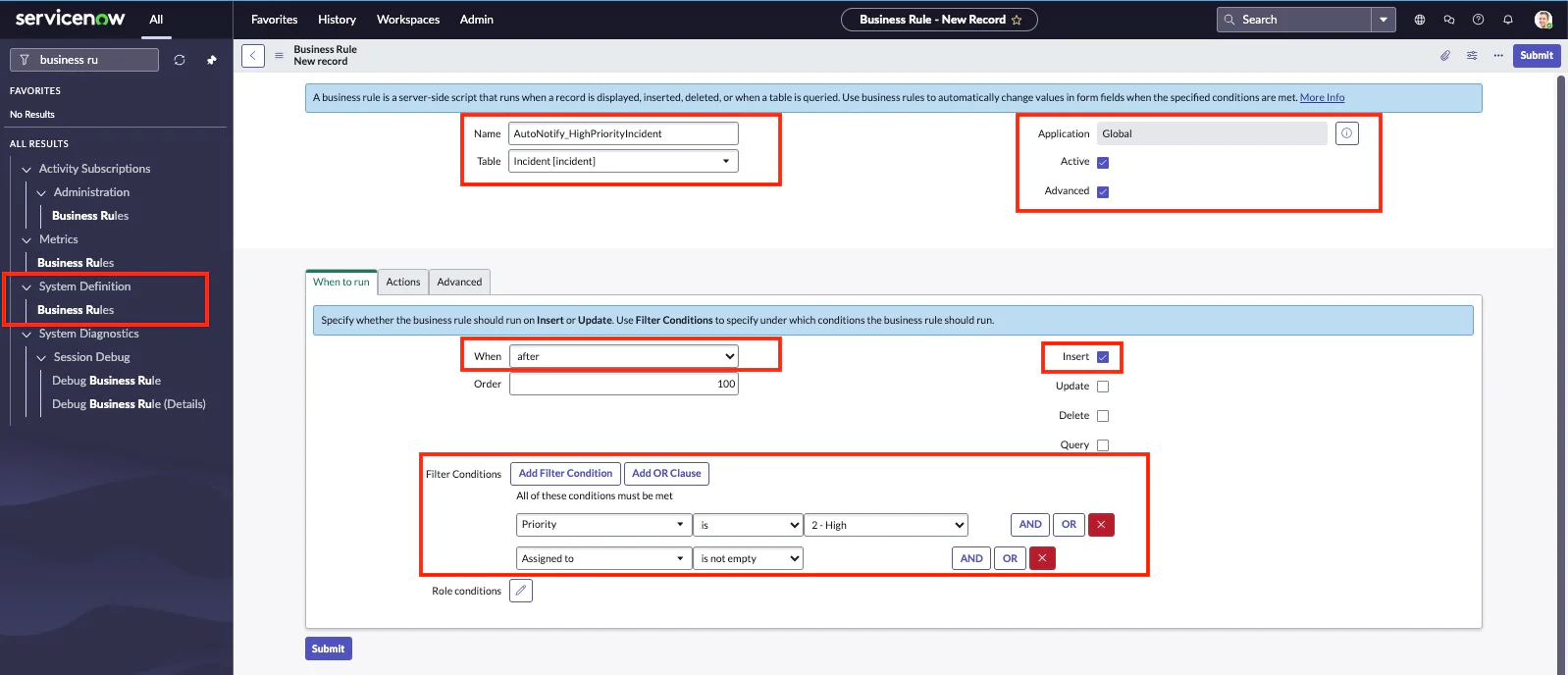The height and width of the screenshot is (675, 1568).
Task: Switch to the When to run tab
Action: [341, 282]
